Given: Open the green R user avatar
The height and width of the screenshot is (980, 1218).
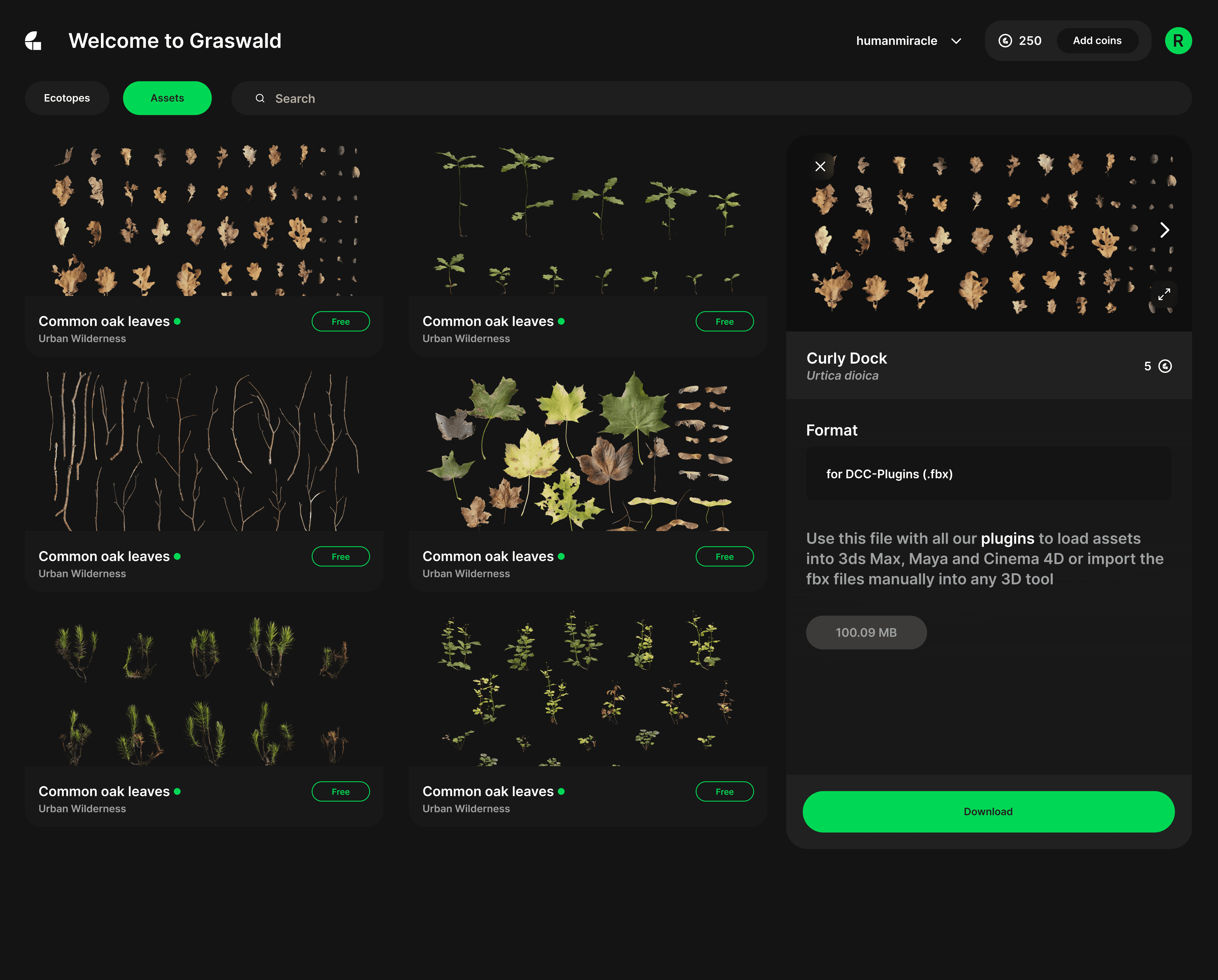Looking at the screenshot, I should tap(1178, 41).
